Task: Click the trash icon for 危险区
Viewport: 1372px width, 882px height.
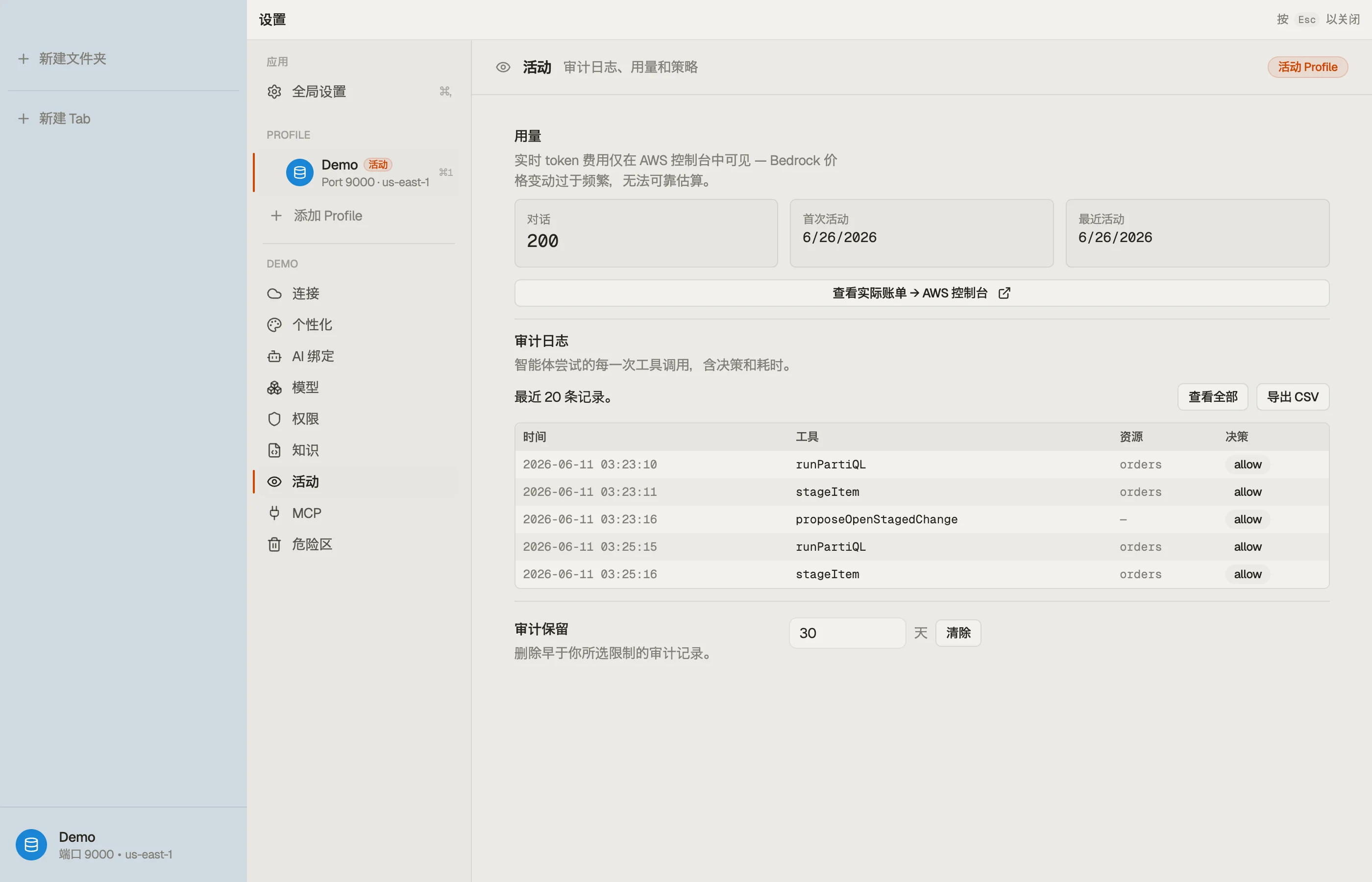Action: coord(274,544)
